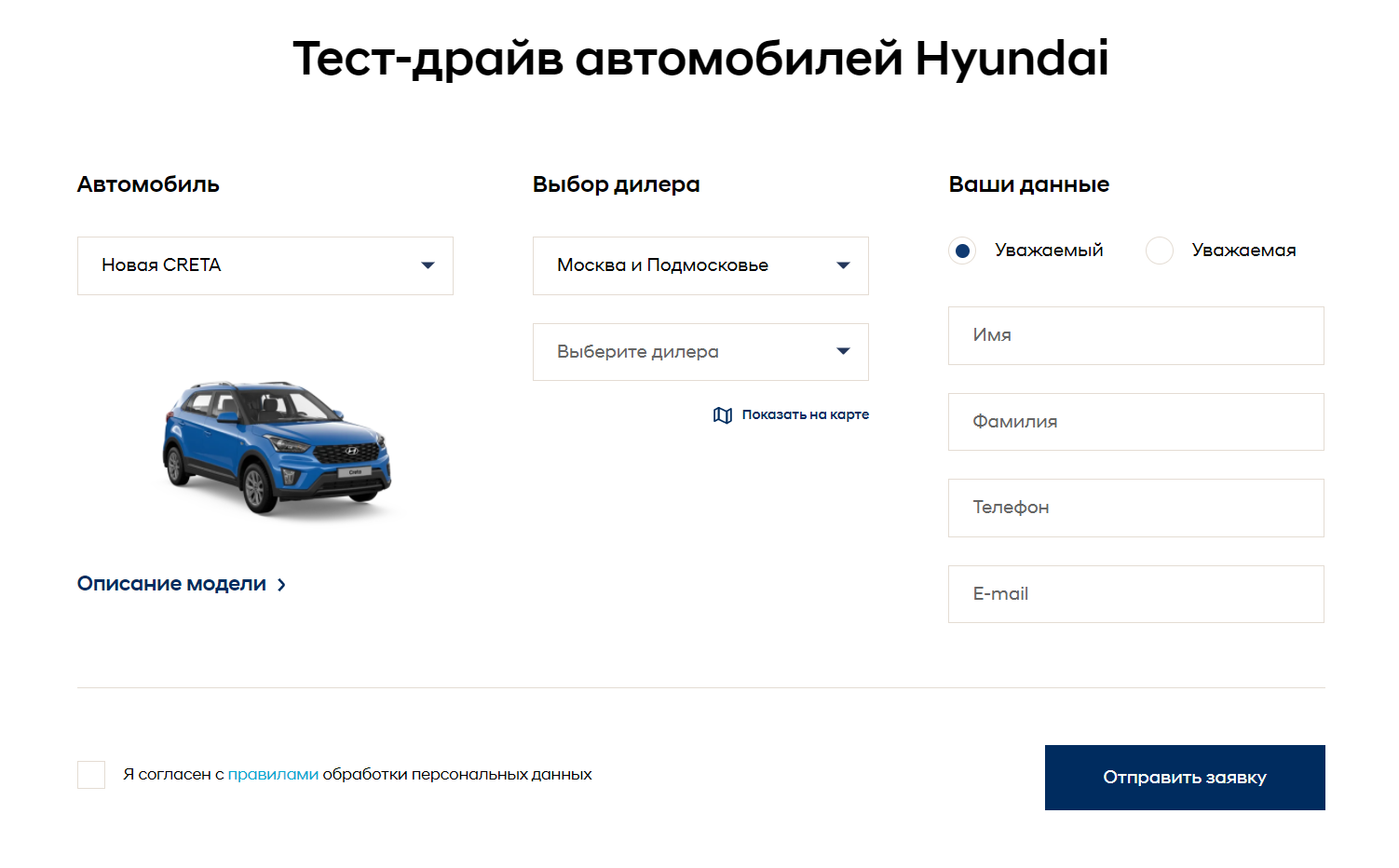
Task: Open the Описание модели link
Action: [171, 584]
